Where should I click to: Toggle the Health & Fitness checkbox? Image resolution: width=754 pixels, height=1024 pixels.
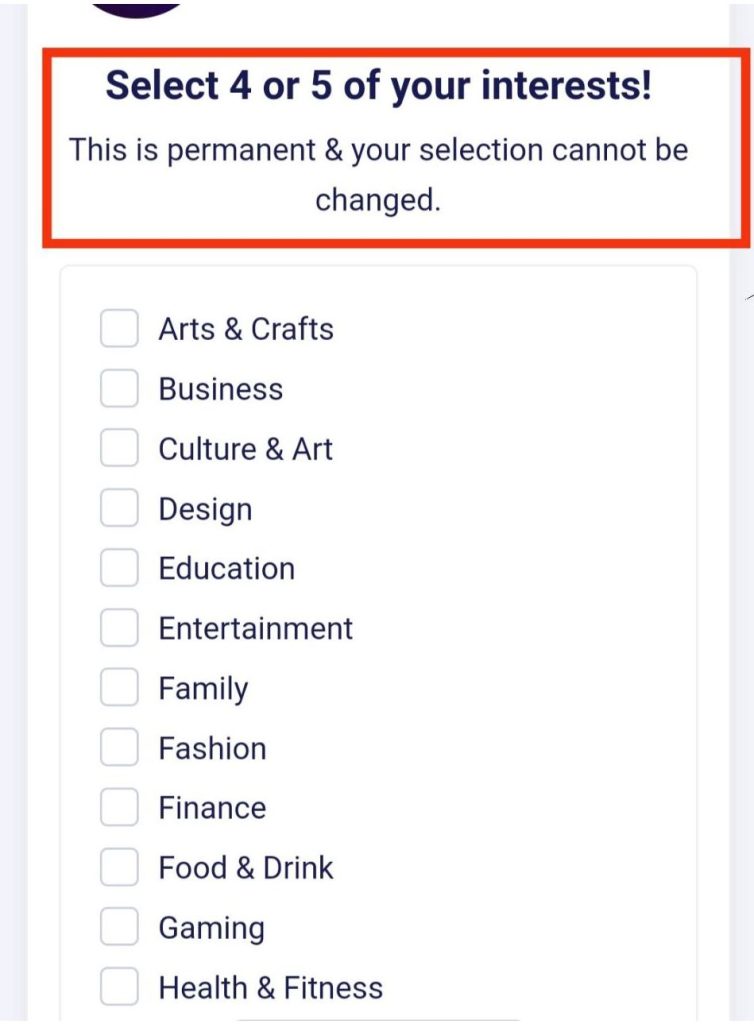tap(119, 988)
